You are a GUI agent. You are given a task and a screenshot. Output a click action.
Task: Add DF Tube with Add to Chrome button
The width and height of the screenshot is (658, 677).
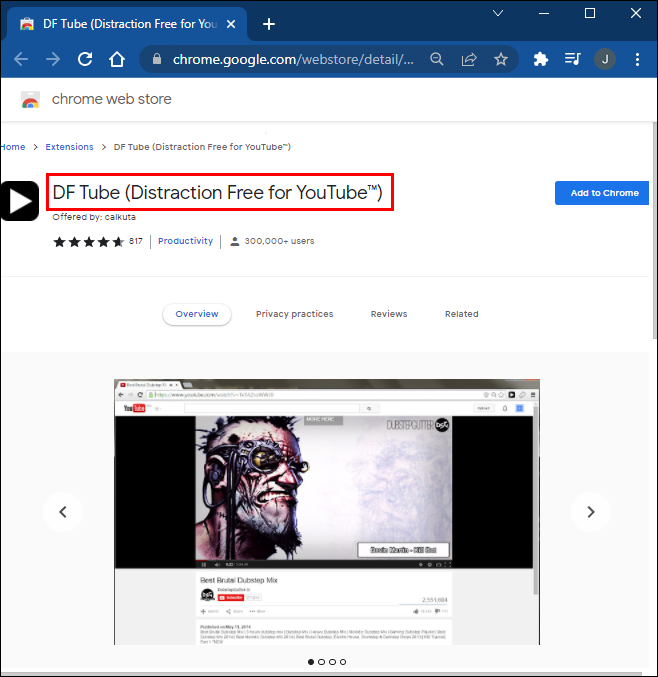point(602,193)
